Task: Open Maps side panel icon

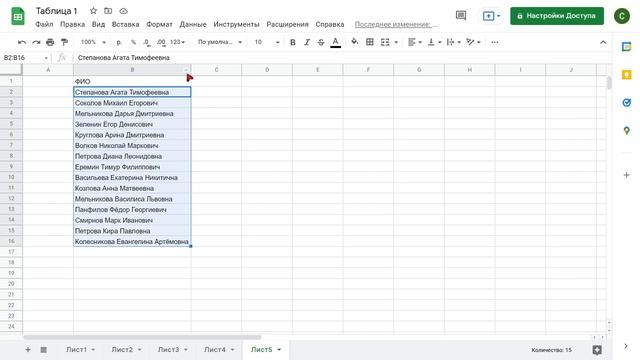Action: 627,131
